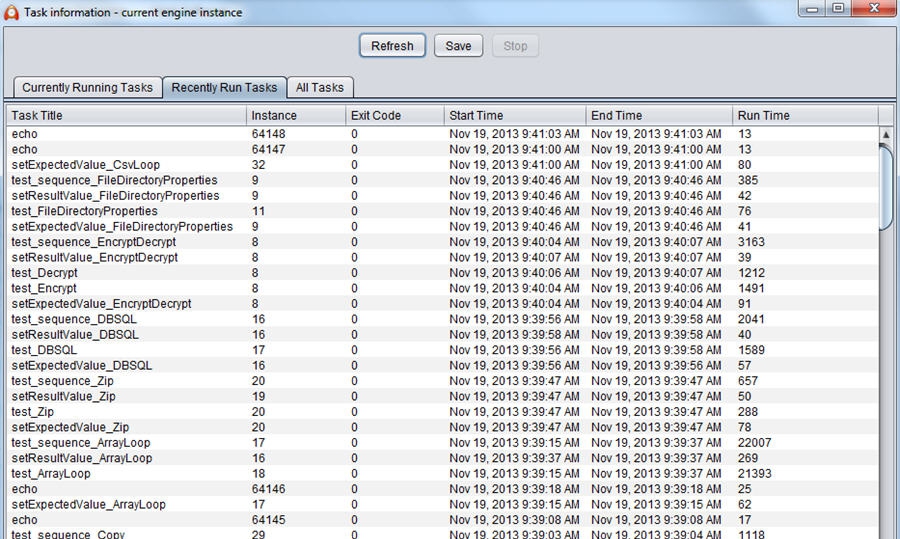Image resolution: width=900 pixels, height=539 pixels.
Task: Open the All Tasks tab
Action: 319,88
